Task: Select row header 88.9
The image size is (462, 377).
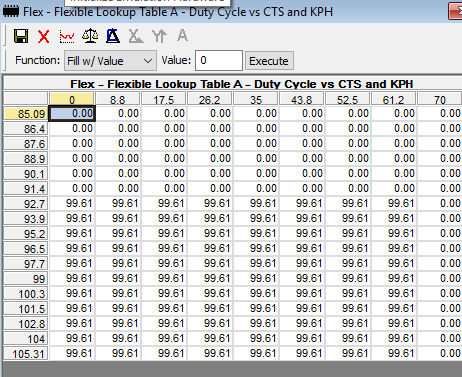Action: coord(26,159)
